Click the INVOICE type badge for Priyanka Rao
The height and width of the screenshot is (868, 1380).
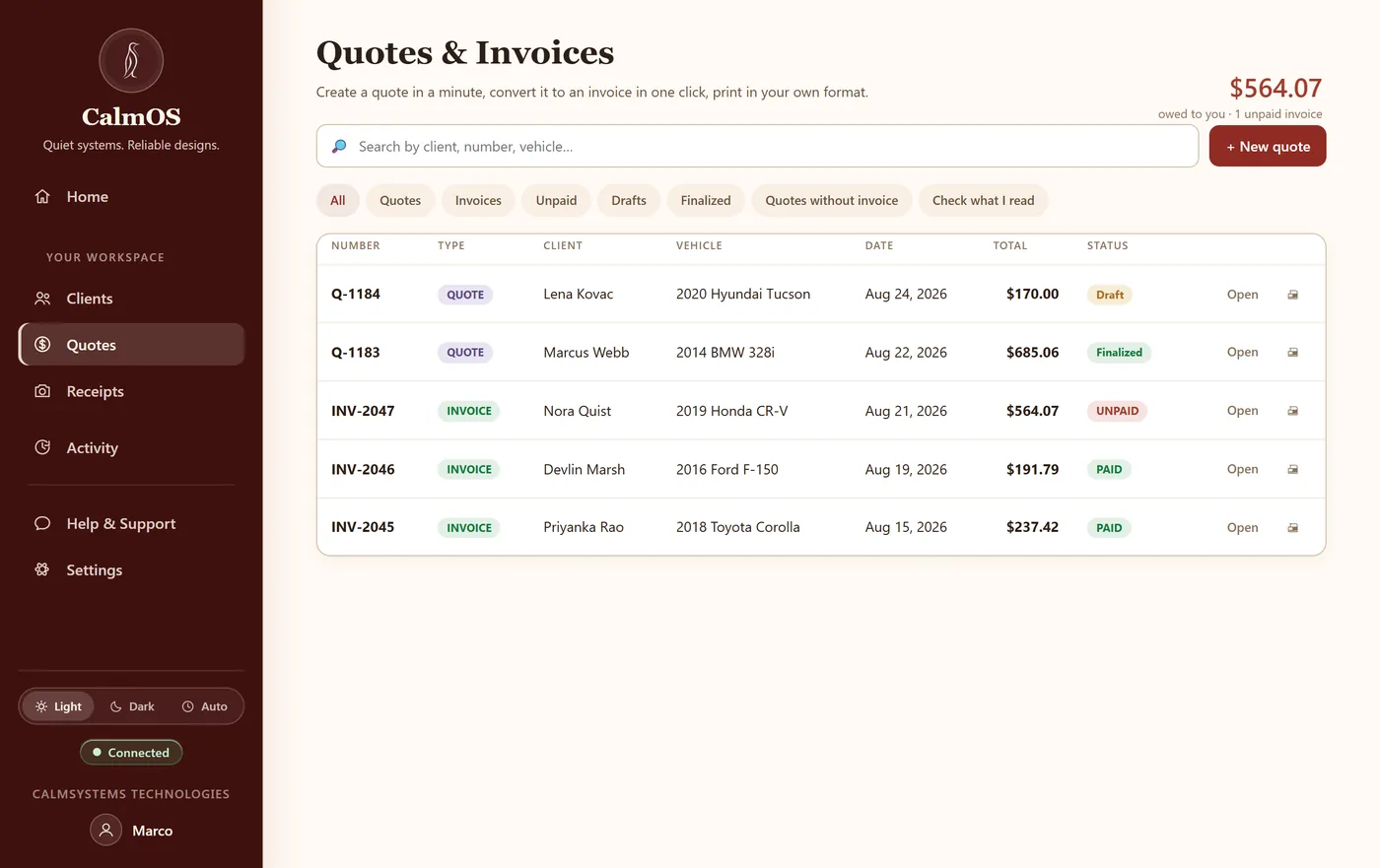469,528
